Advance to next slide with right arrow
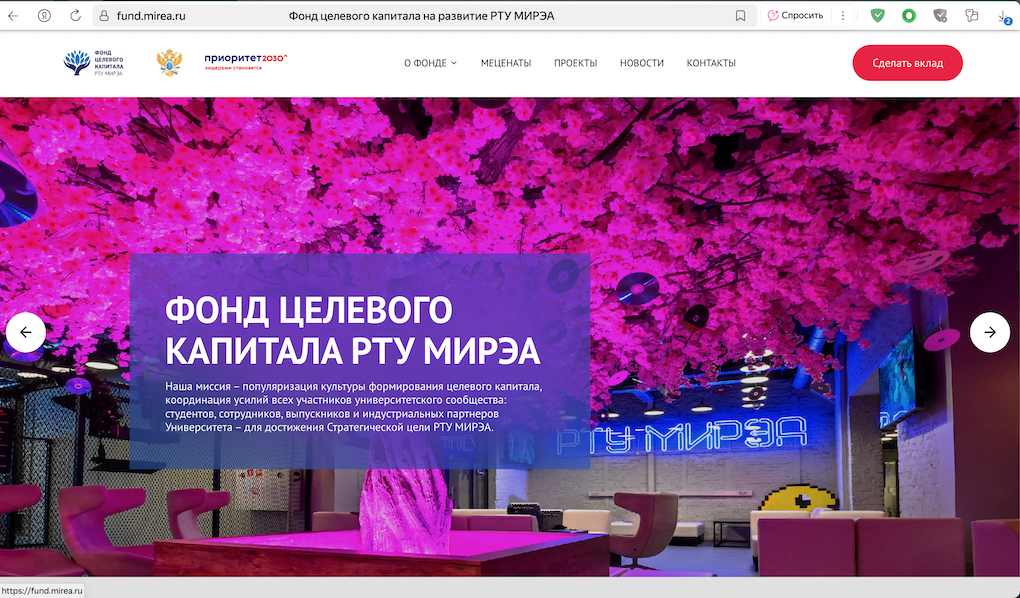 point(989,333)
